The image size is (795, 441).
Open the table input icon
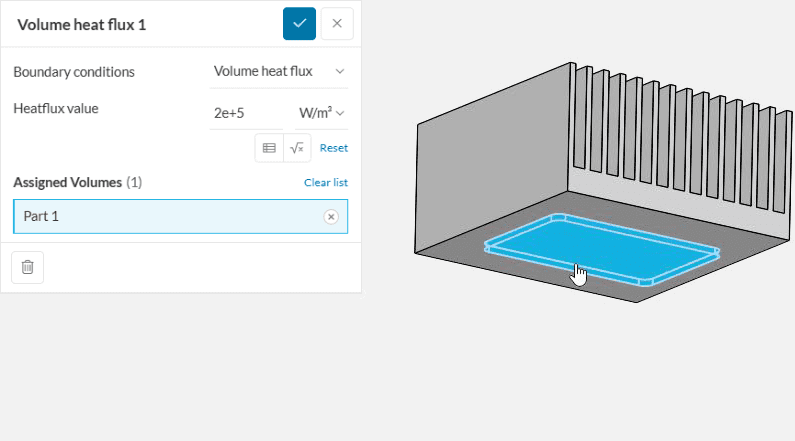pyautogui.click(x=269, y=148)
